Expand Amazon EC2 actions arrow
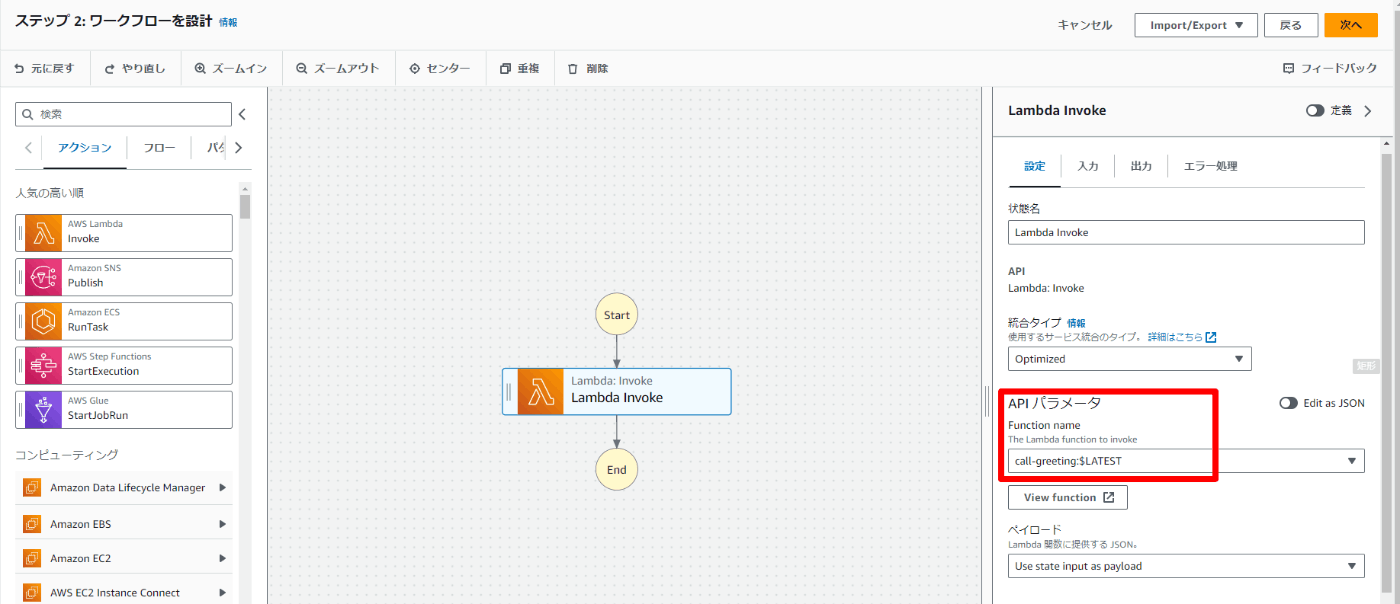Image resolution: width=1400 pixels, height=604 pixels. (x=222, y=558)
